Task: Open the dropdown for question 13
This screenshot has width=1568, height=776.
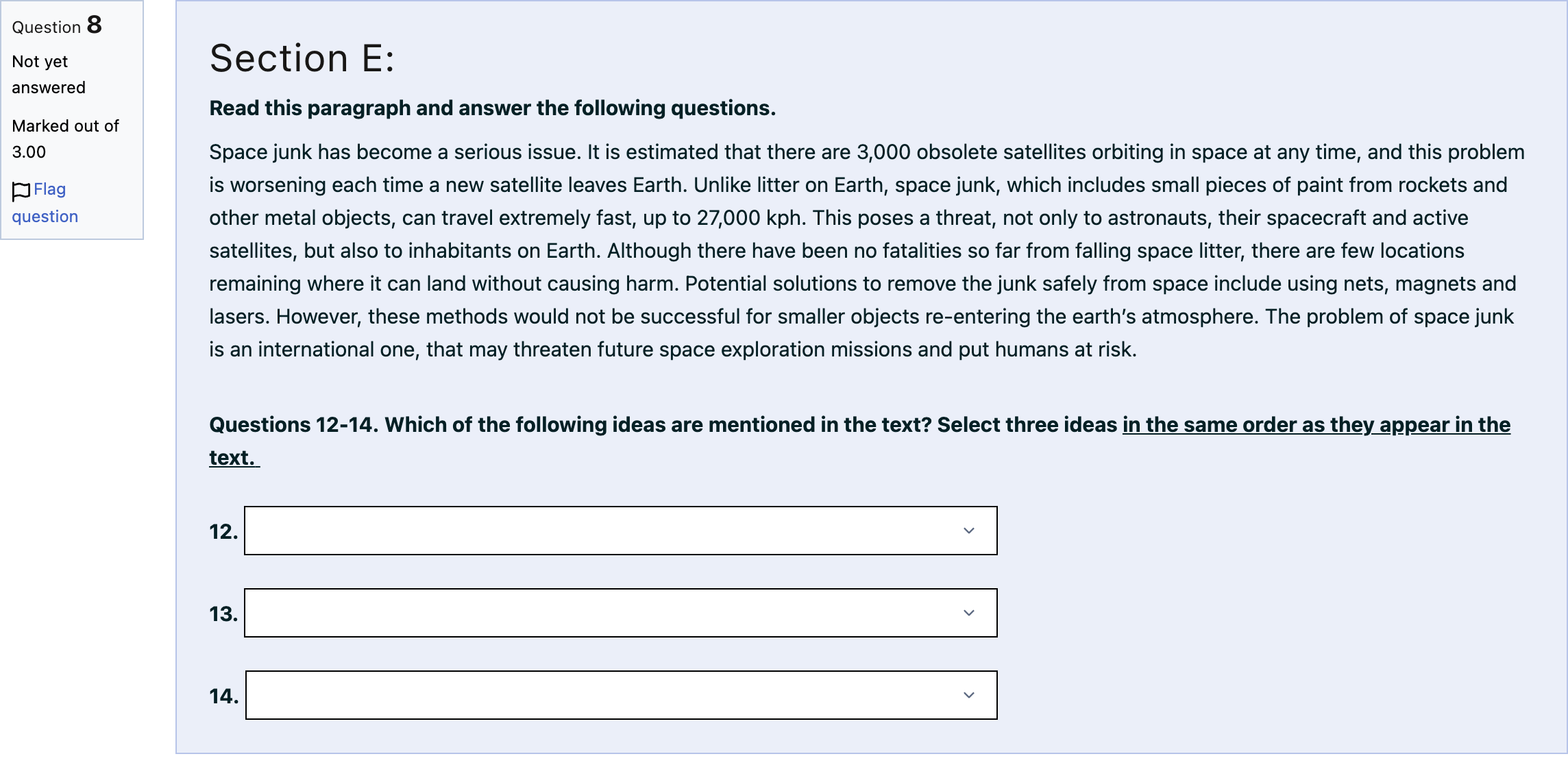Action: pos(621,613)
